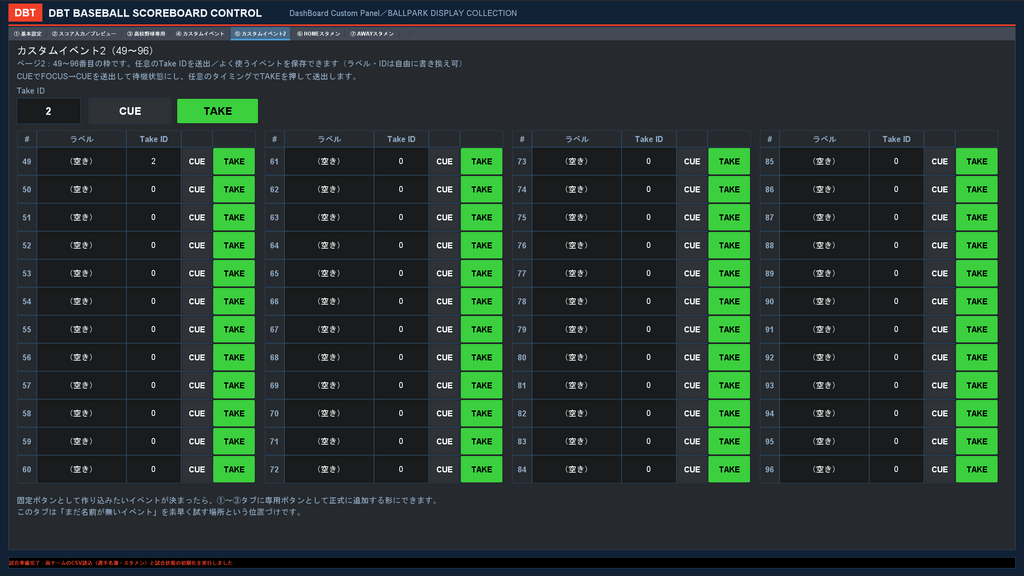The width and height of the screenshot is (1024, 576).
Task: Click CUE for row 50
Action: (x=197, y=189)
